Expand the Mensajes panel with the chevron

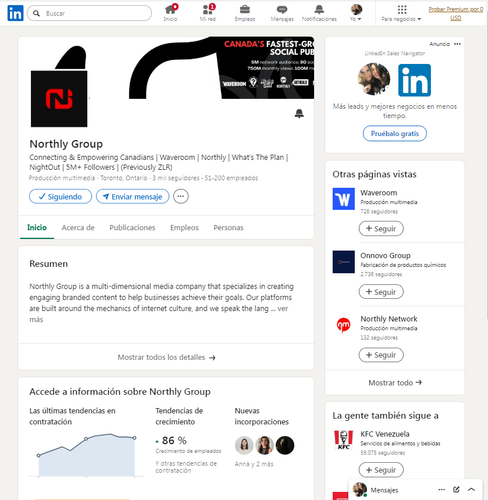pyautogui.click(x=471, y=490)
